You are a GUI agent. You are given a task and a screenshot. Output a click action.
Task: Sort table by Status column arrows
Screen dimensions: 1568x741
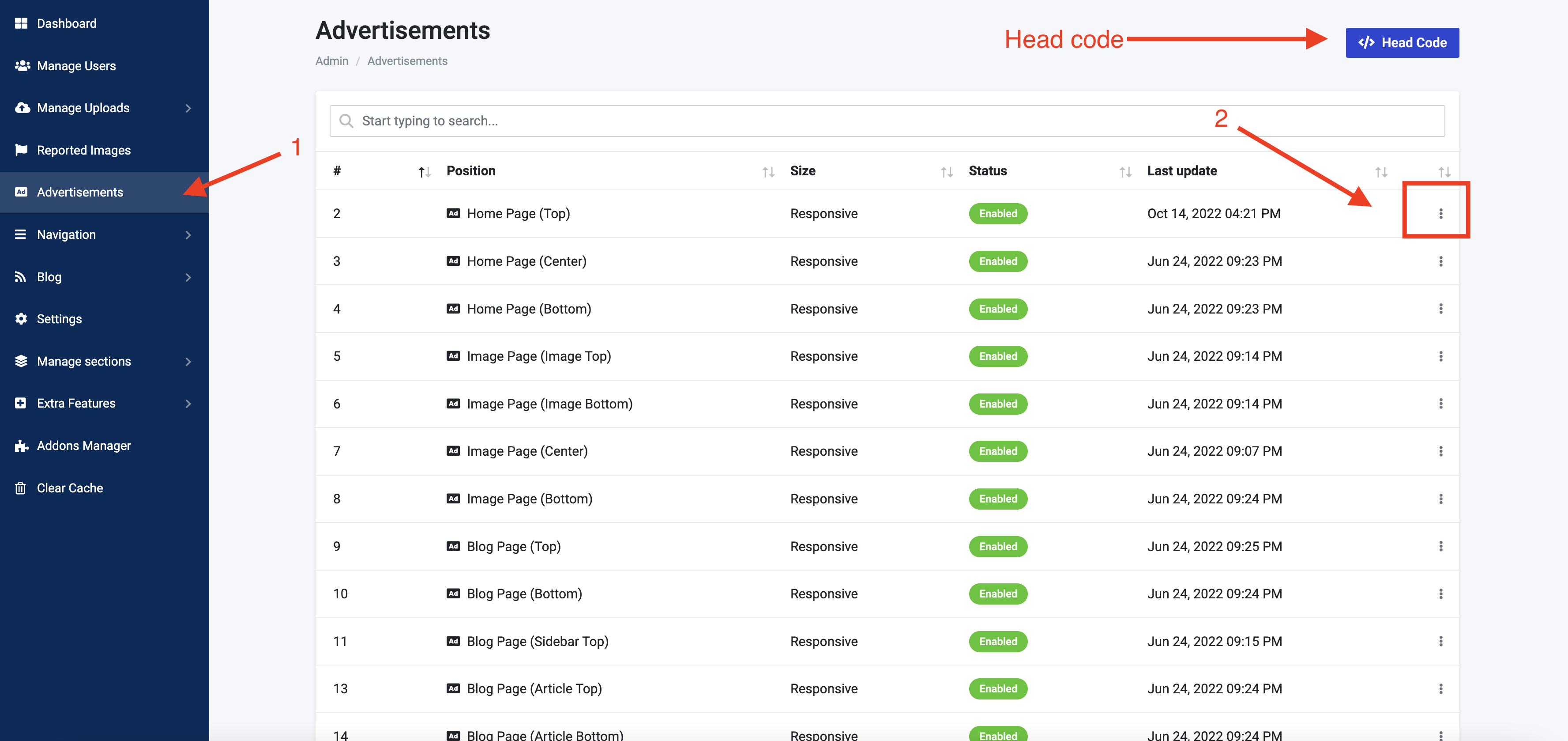[1125, 172]
